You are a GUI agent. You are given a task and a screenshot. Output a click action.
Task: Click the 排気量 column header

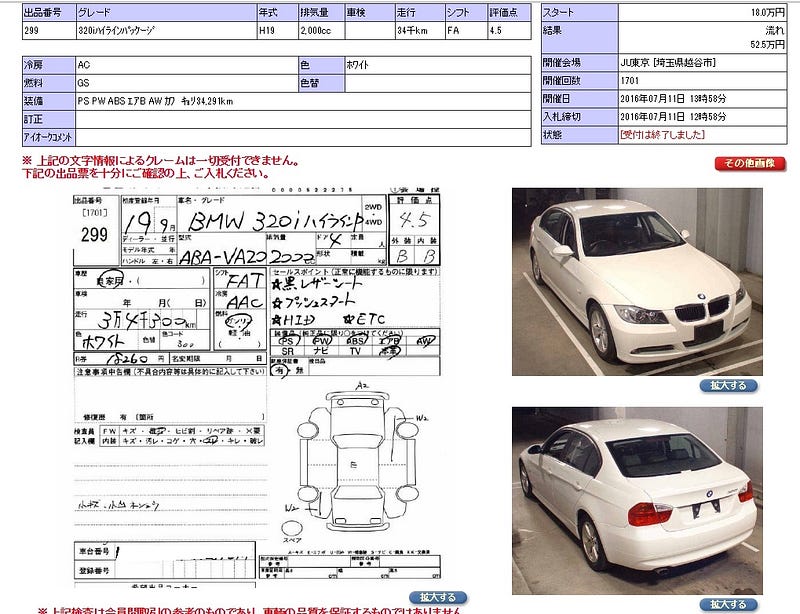pyautogui.click(x=321, y=12)
